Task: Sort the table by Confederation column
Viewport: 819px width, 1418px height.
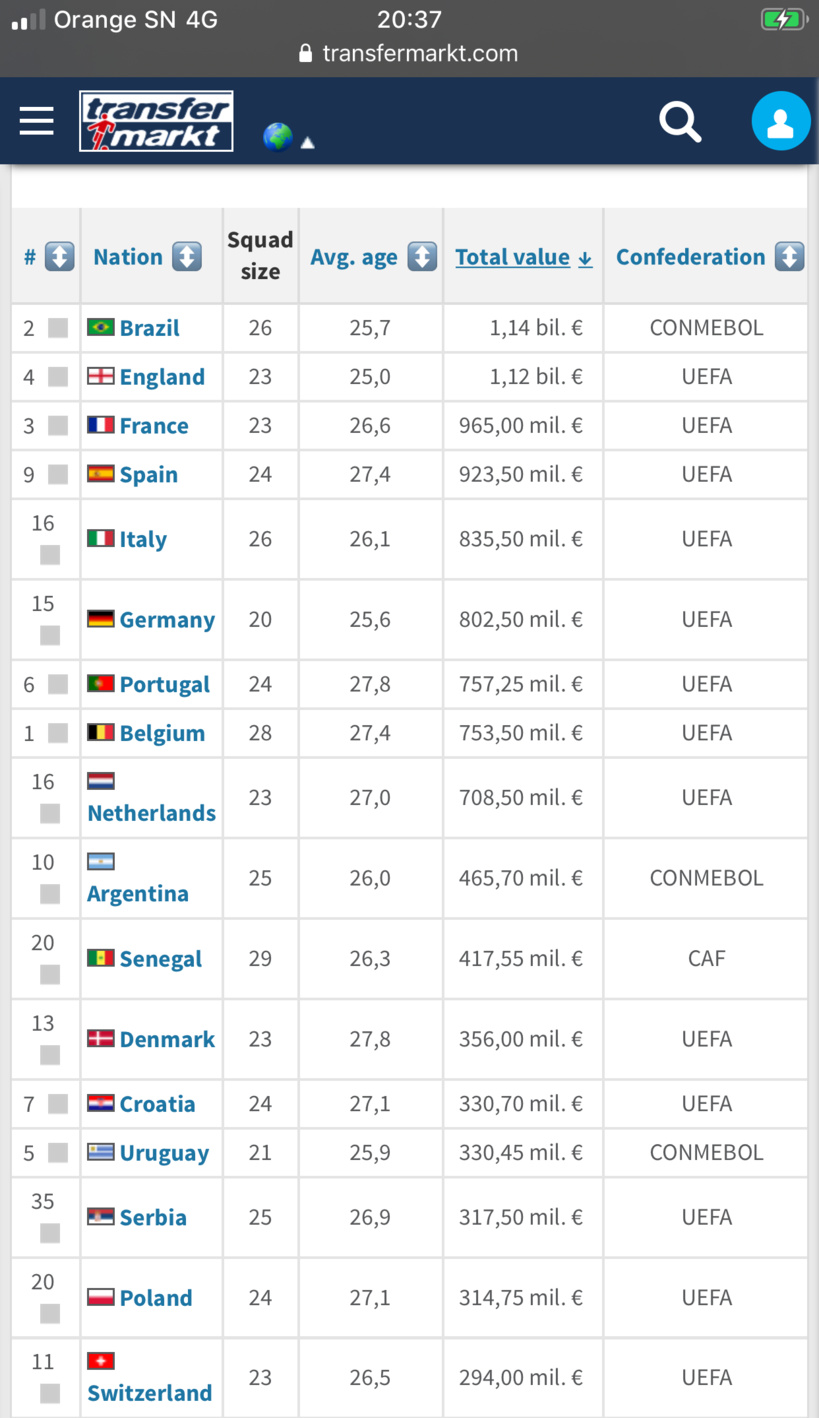Action: [789, 256]
